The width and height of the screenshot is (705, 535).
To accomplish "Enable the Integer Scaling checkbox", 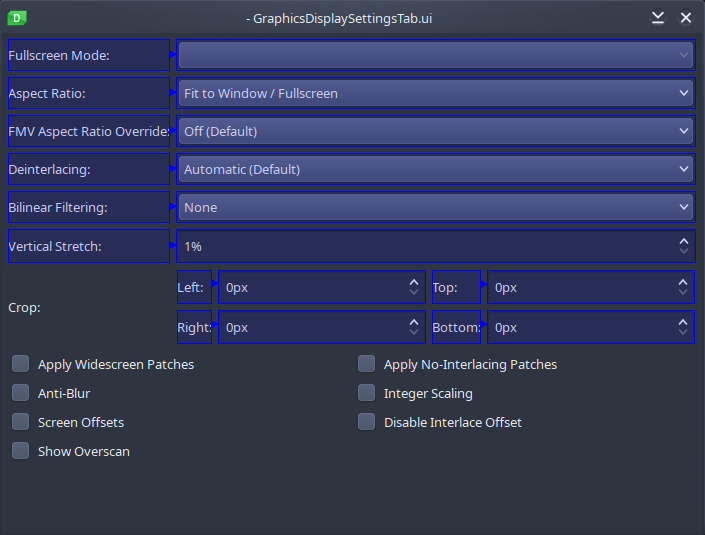I will [367, 393].
